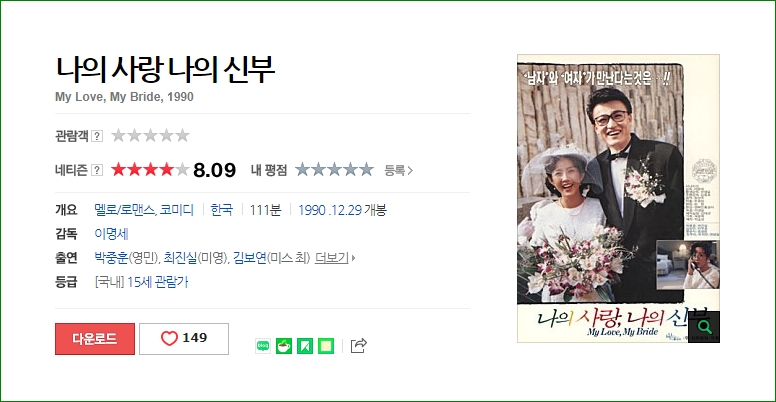Image resolution: width=776 pixels, height=402 pixels.
Task: Click the 15세 관람가 rating link
Action: [158, 283]
